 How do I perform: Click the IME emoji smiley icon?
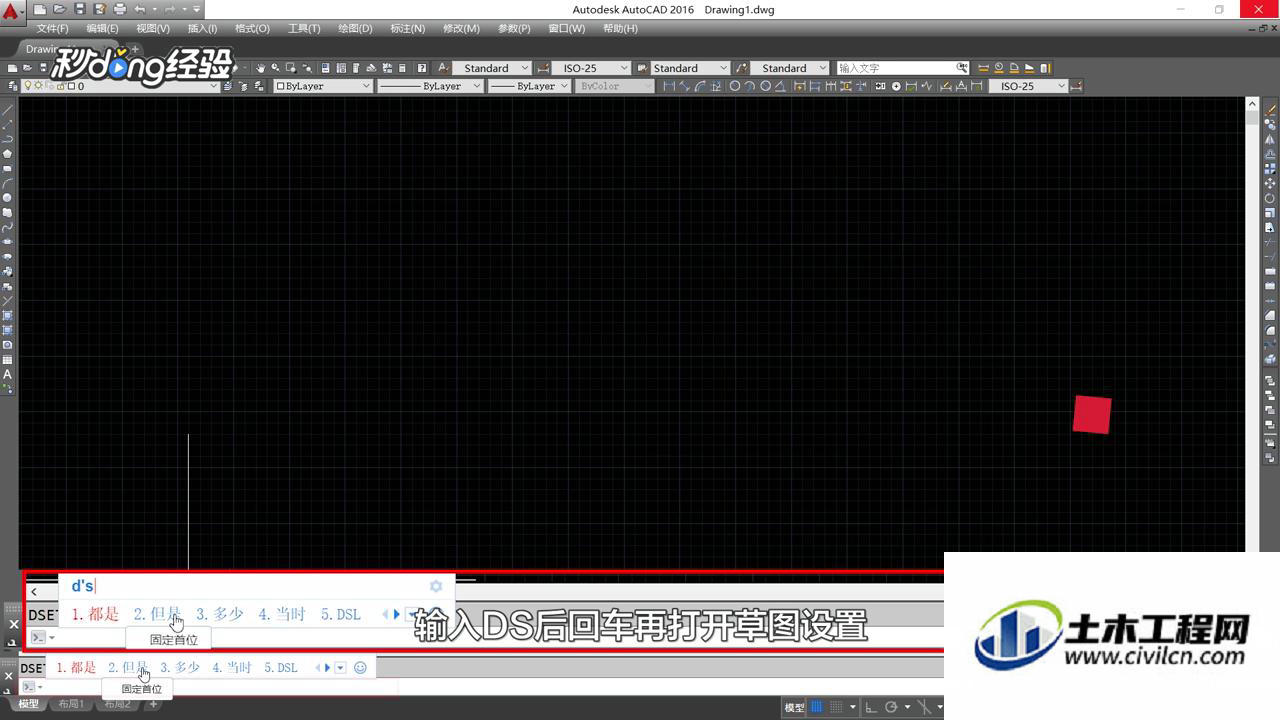[x=360, y=667]
